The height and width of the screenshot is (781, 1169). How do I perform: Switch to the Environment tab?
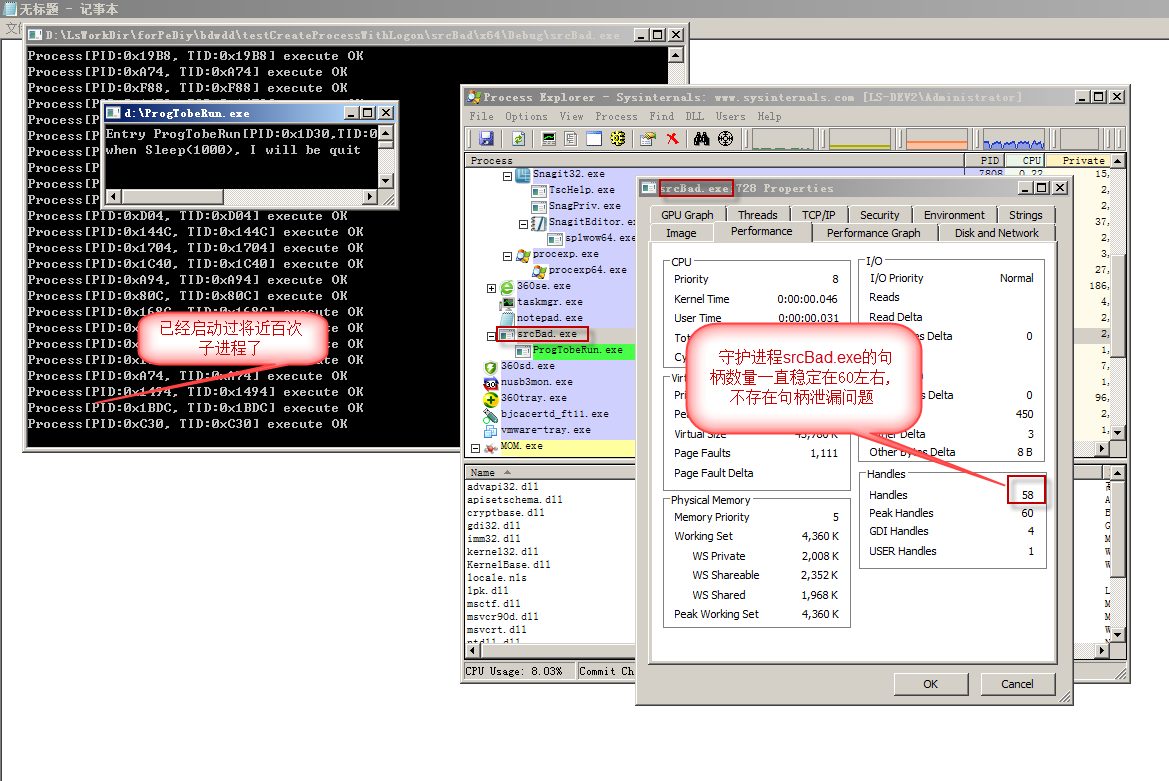[954, 215]
